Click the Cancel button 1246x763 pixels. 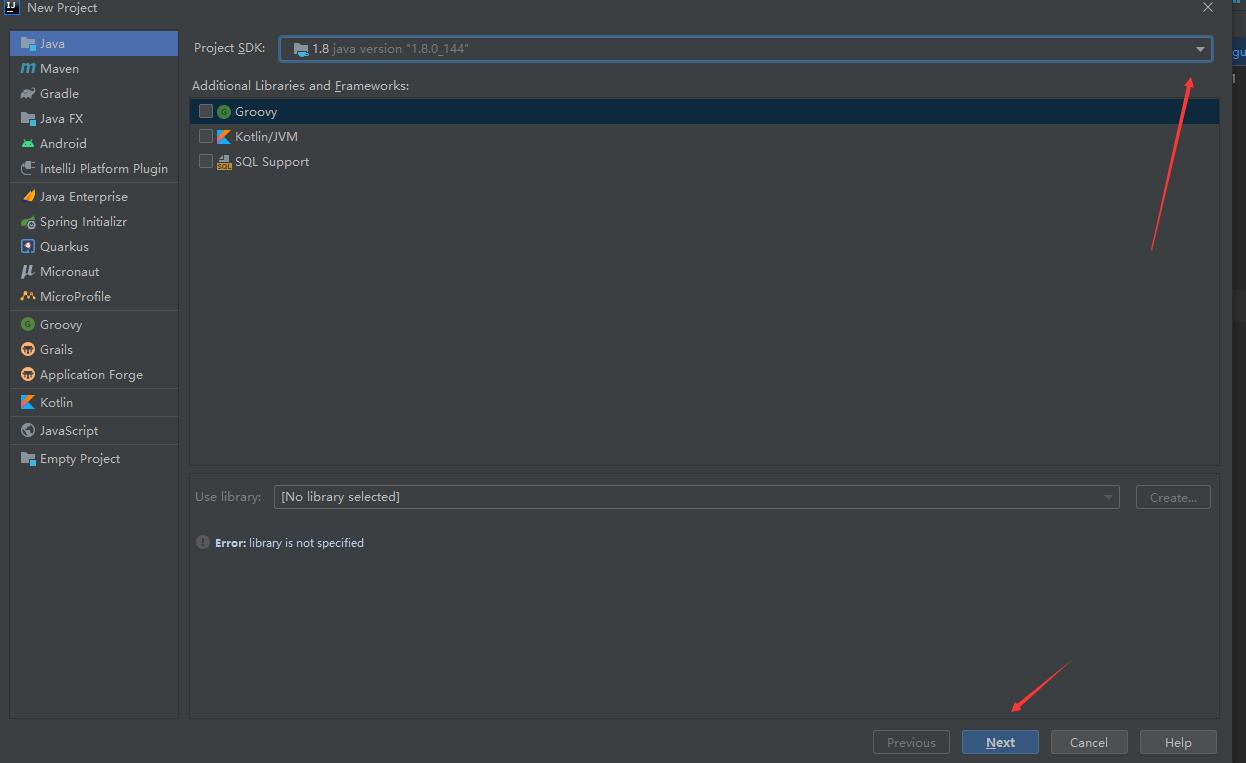(x=1089, y=742)
